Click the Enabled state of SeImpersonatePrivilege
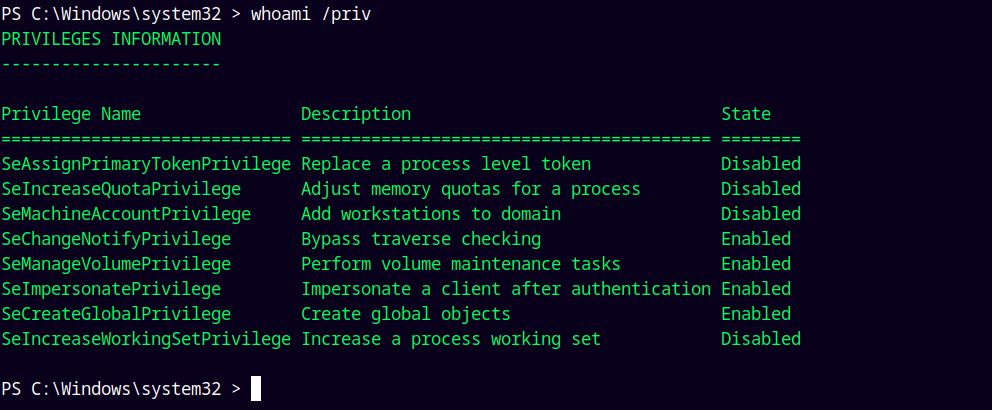Screen dimensions: 992x410 pyautogui.click(x=755, y=289)
